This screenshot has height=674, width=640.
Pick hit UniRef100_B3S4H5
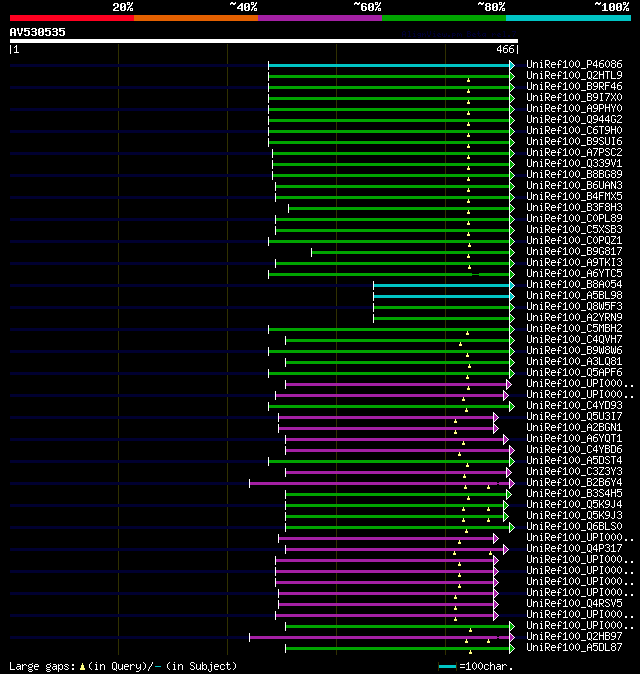[574, 493]
